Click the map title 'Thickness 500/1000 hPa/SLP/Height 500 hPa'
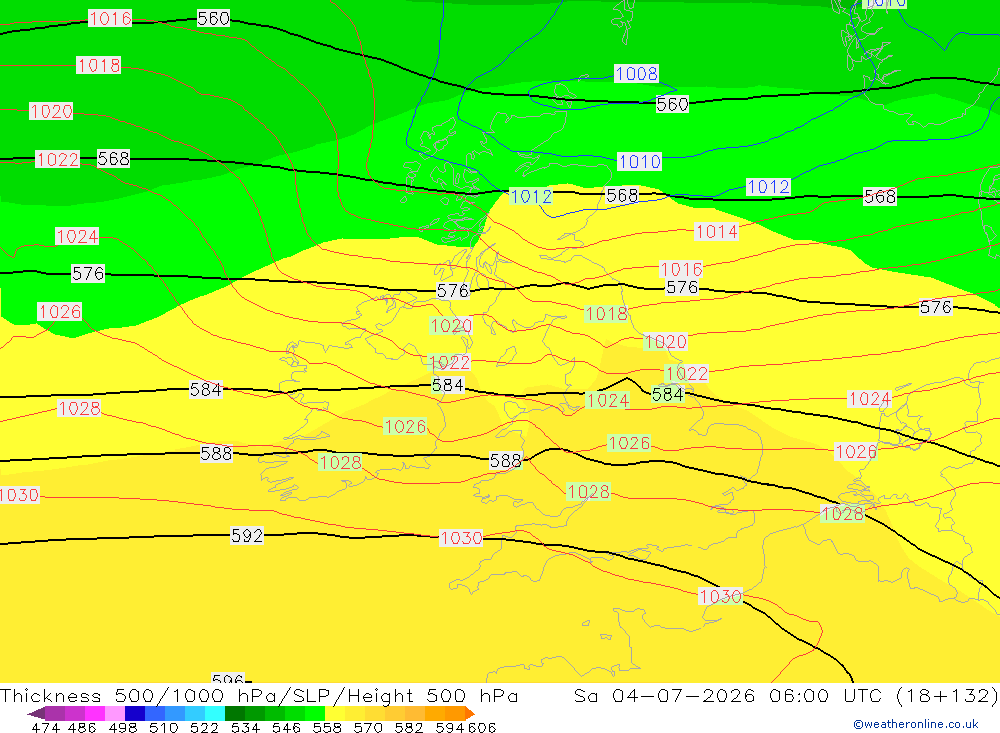Viewport: 1000px width, 733px height. click(x=259, y=695)
